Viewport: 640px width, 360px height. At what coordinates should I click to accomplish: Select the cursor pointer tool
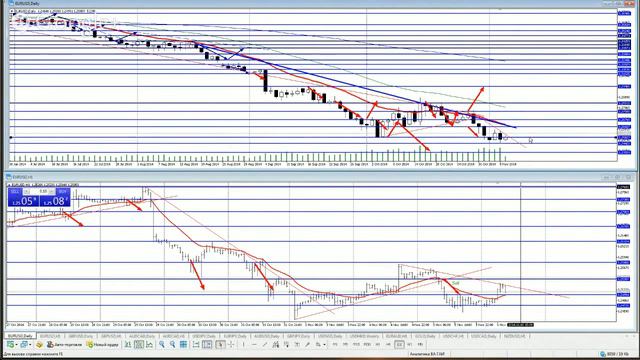pyautogui.click(x=220, y=344)
